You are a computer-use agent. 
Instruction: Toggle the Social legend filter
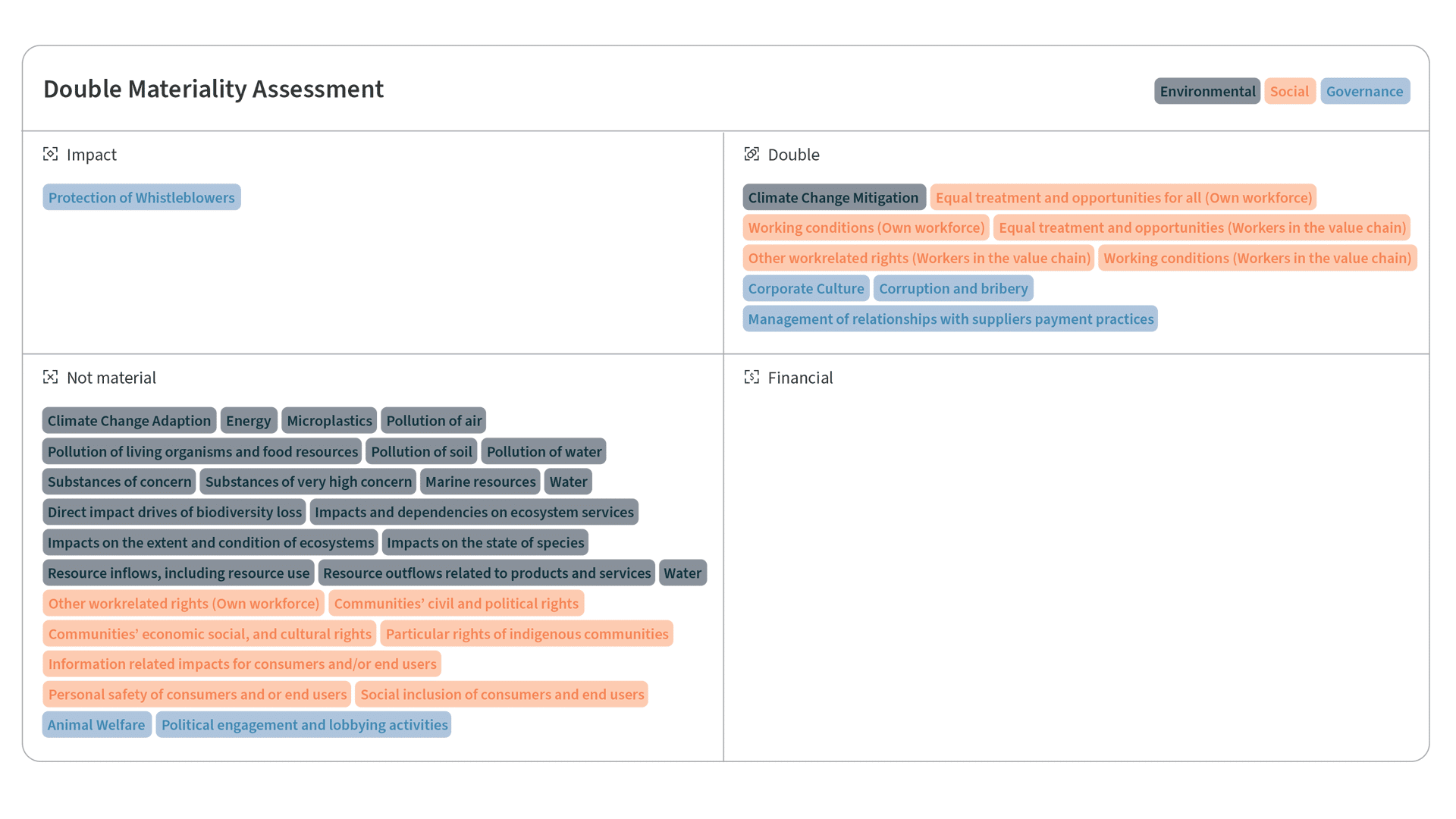pyautogui.click(x=1289, y=91)
